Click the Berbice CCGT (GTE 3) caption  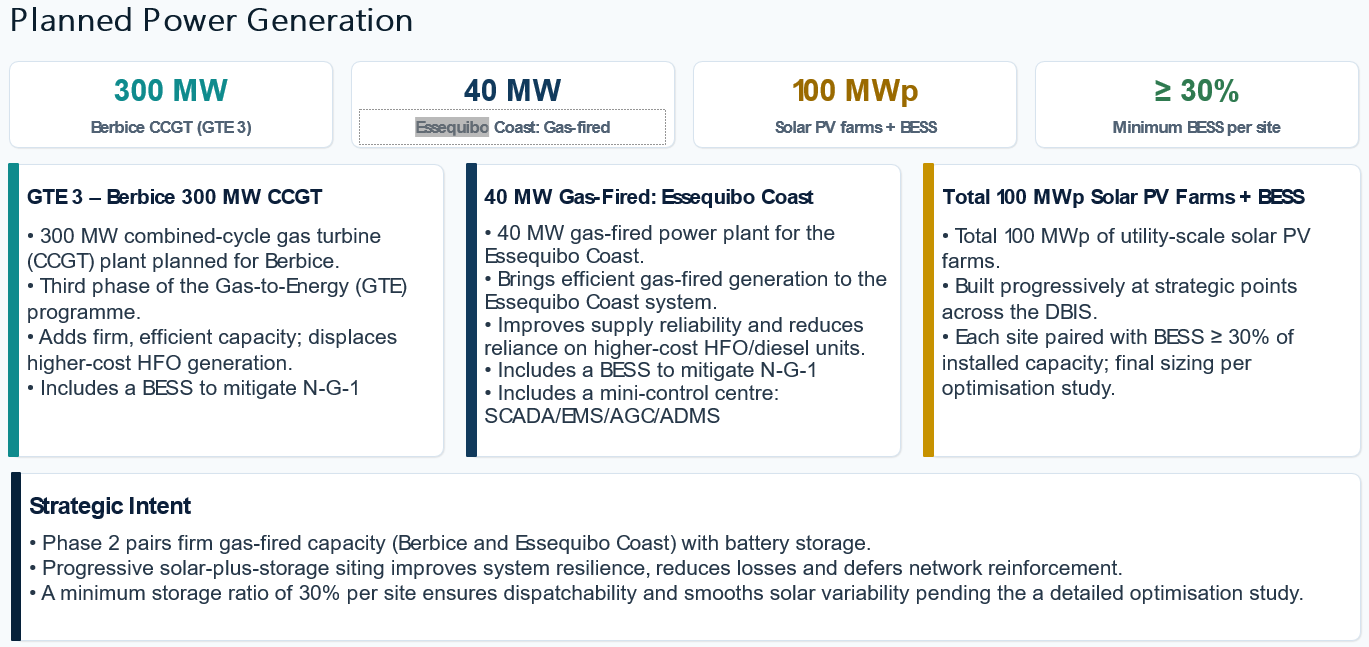tap(171, 127)
